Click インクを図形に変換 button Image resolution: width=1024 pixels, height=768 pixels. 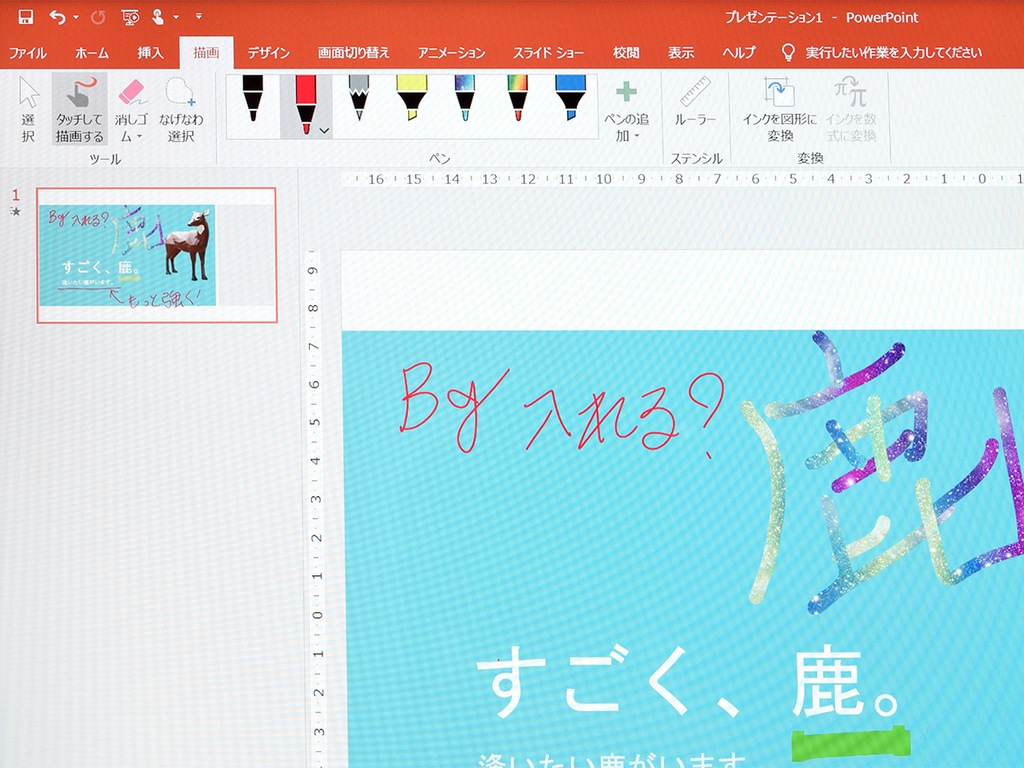pyautogui.click(x=779, y=109)
